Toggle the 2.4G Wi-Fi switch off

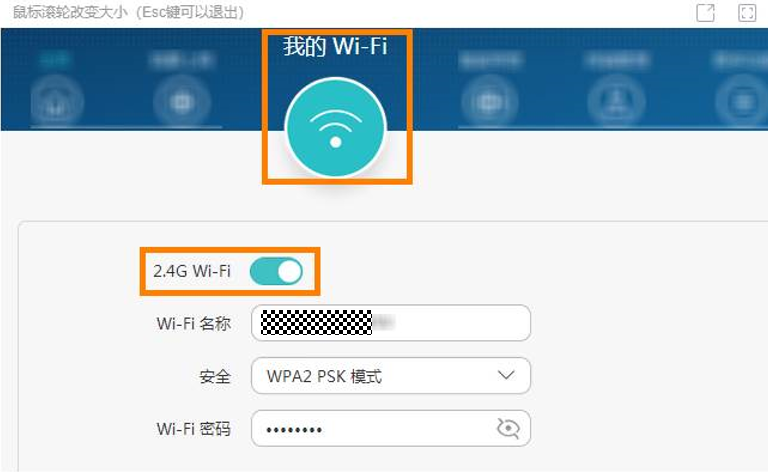pos(276,271)
